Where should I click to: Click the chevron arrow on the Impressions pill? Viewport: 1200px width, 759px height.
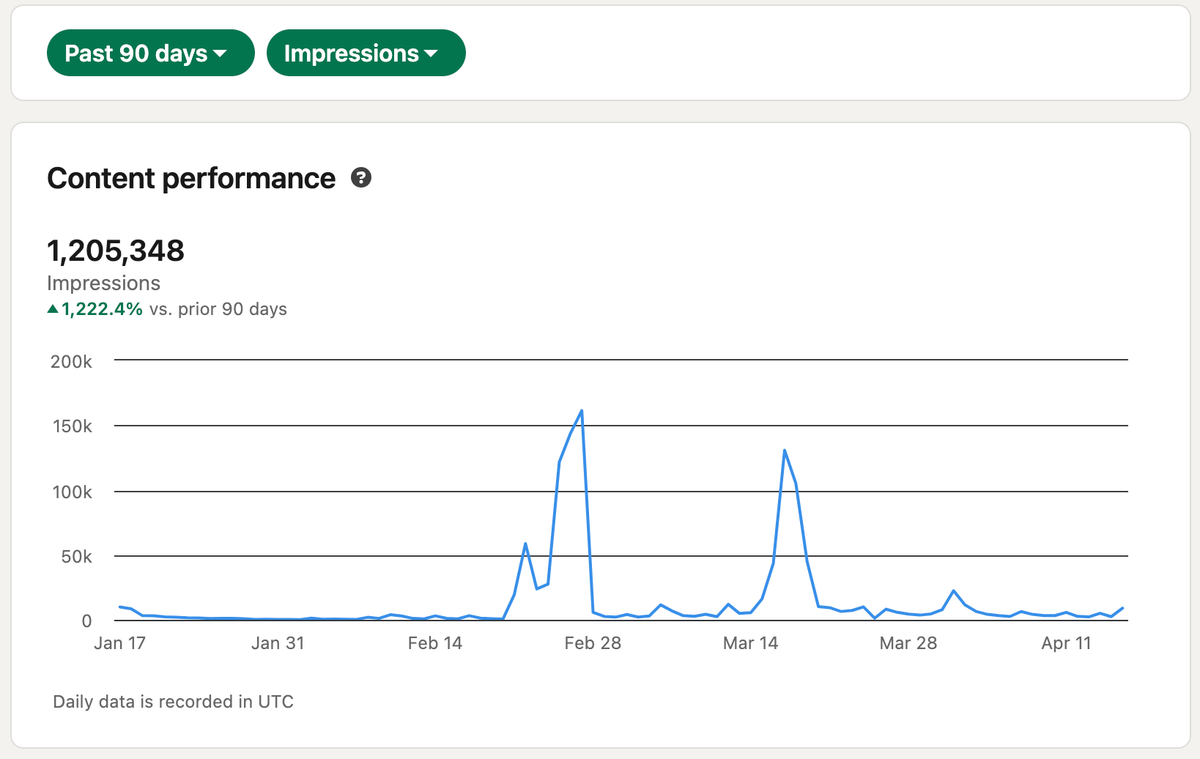click(430, 53)
